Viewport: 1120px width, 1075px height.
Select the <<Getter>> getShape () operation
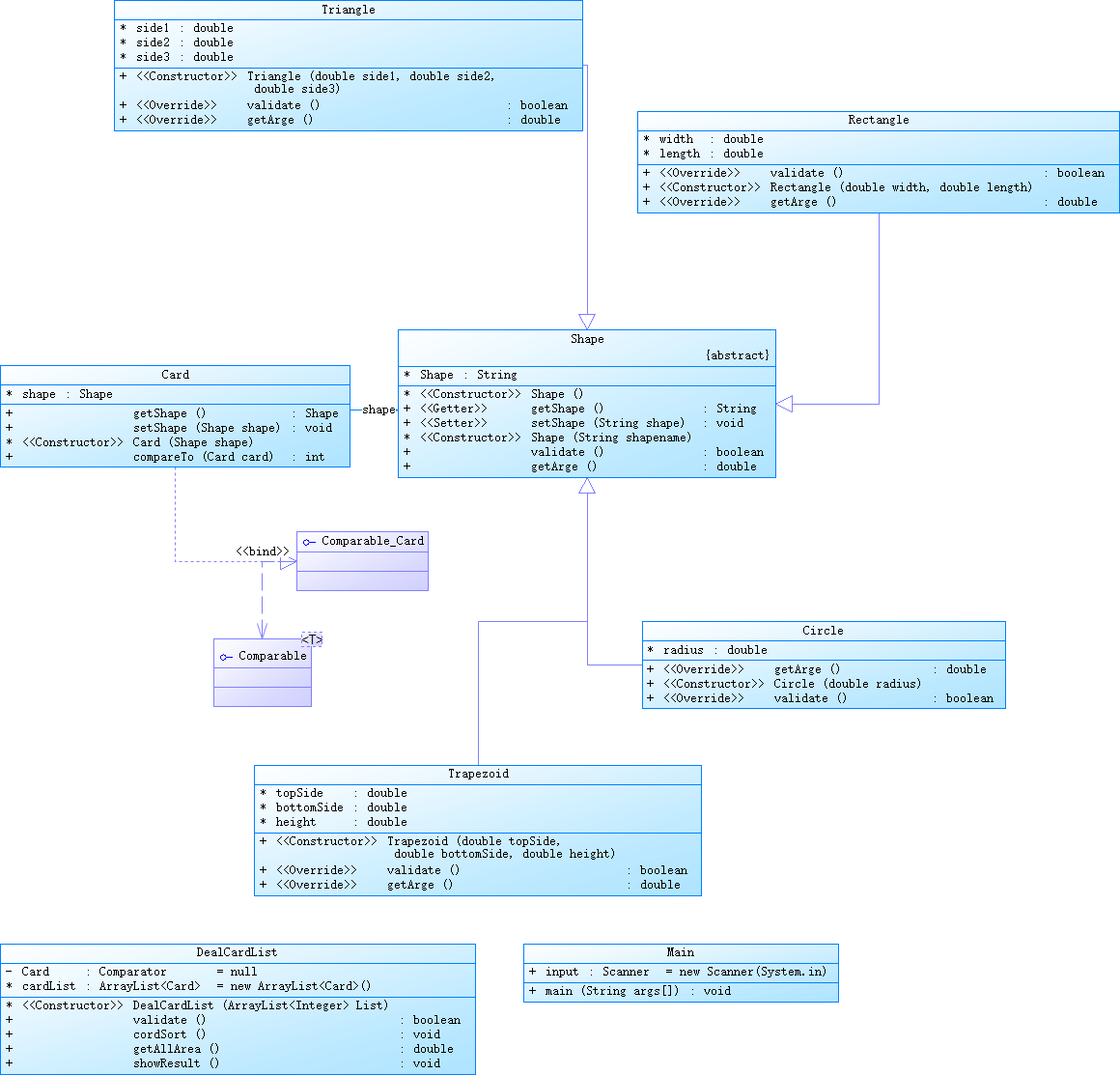[580, 409]
